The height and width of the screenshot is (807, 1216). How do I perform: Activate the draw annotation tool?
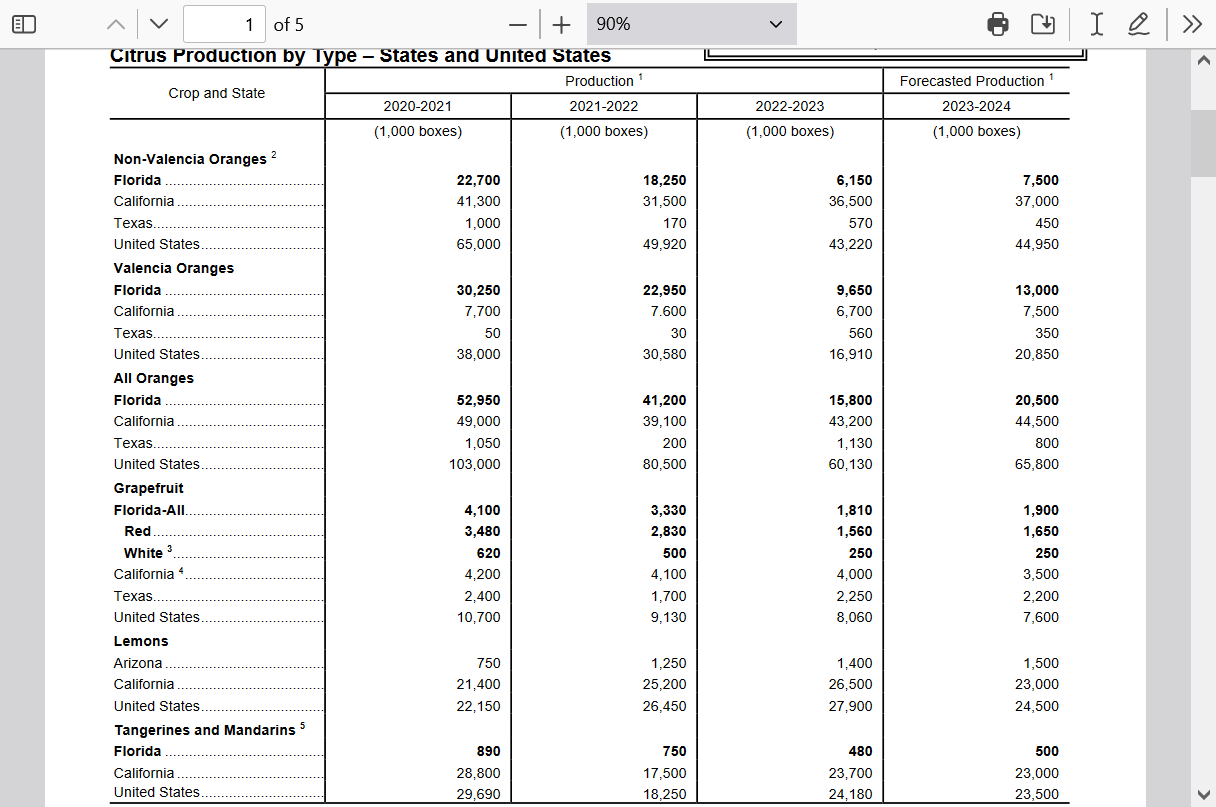(x=1138, y=24)
